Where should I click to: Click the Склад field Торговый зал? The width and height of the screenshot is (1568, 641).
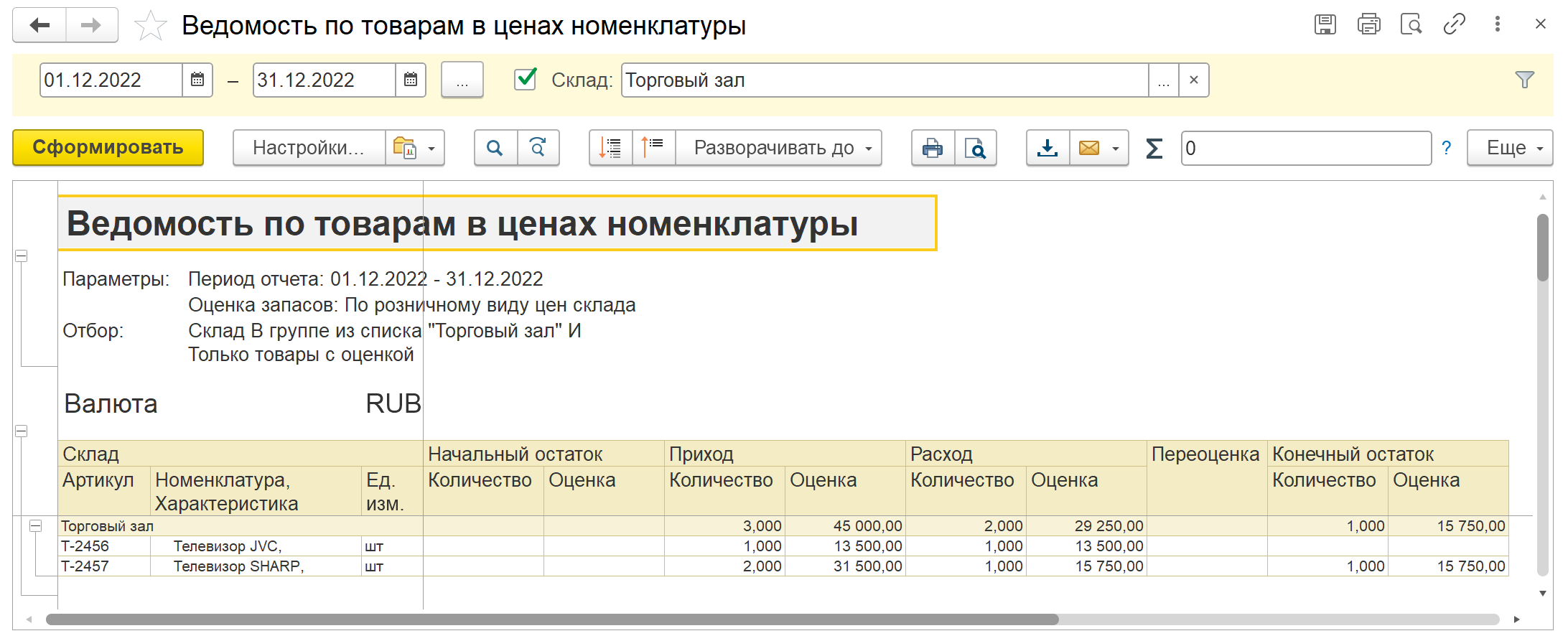pos(883,80)
